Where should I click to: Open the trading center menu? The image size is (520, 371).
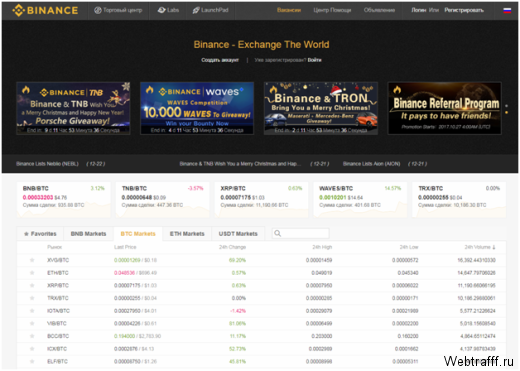118,10
